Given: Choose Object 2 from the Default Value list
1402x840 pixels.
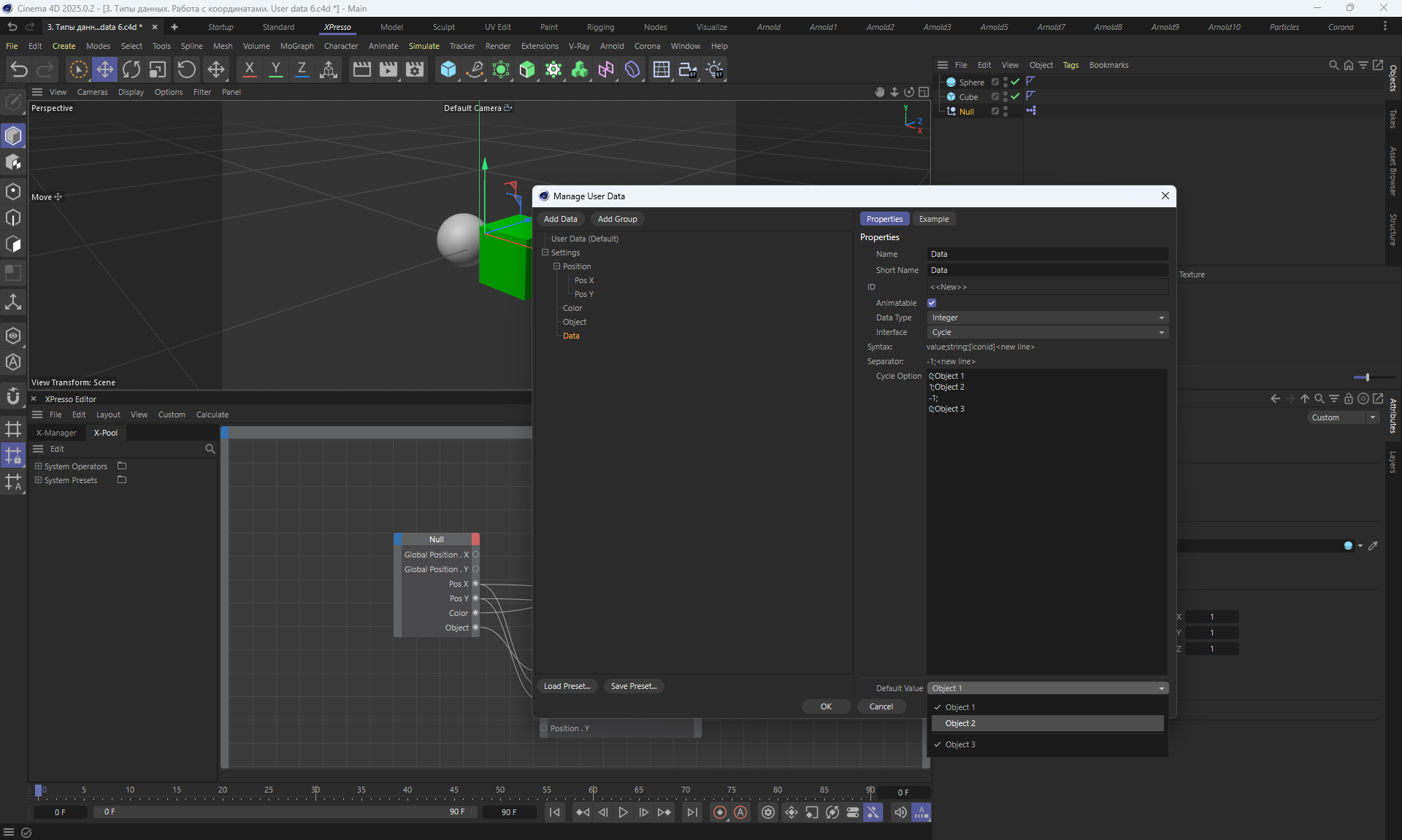Looking at the screenshot, I should pos(960,723).
